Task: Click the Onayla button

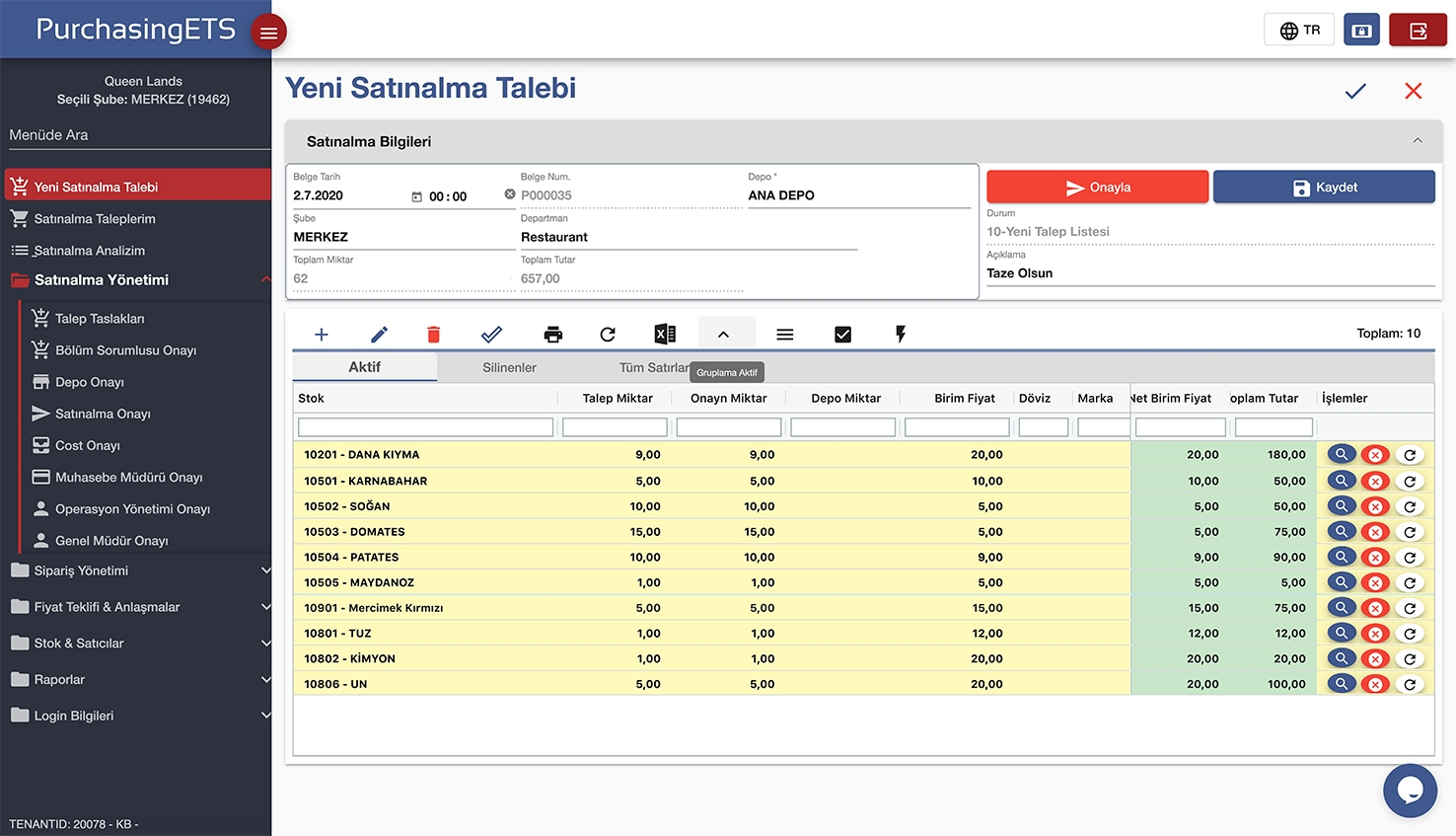Action: 1097,188
